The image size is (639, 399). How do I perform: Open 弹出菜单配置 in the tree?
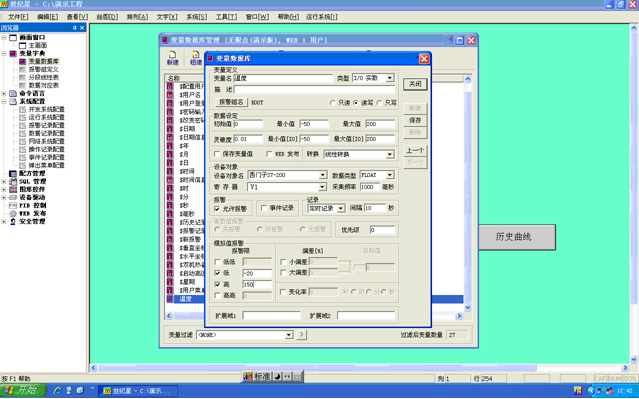pyautogui.click(x=46, y=165)
